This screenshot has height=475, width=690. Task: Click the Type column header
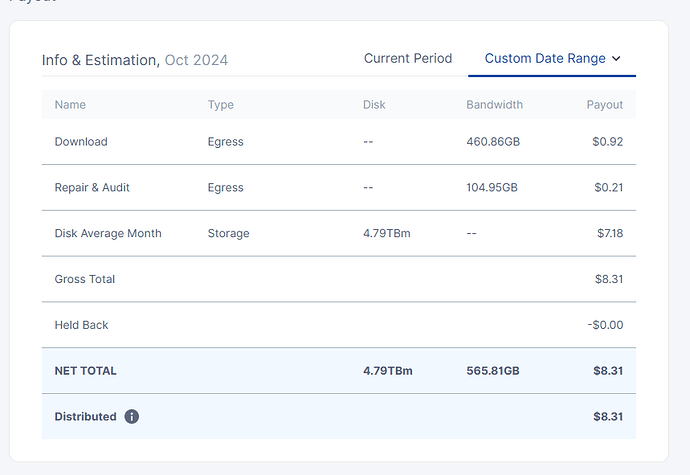pos(220,105)
